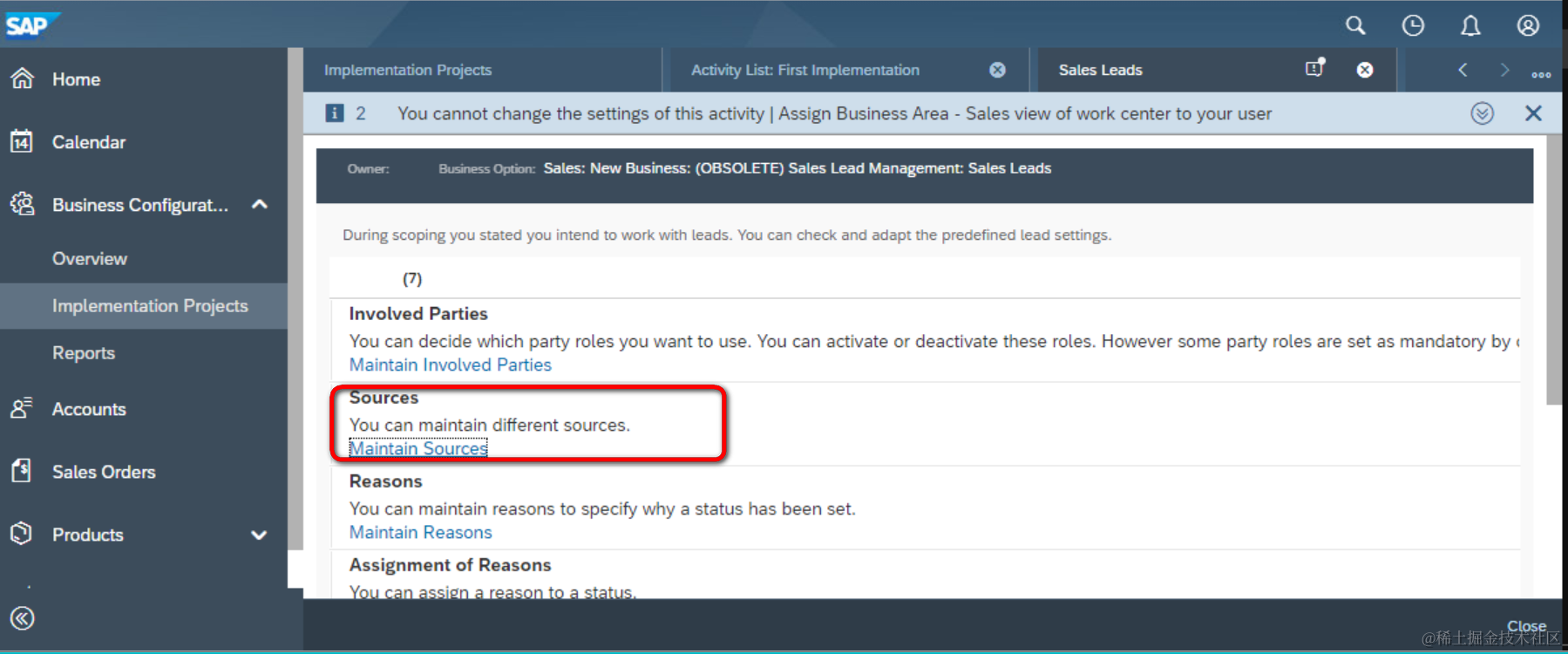
Task: Click the Home house icon
Action: click(x=23, y=78)
